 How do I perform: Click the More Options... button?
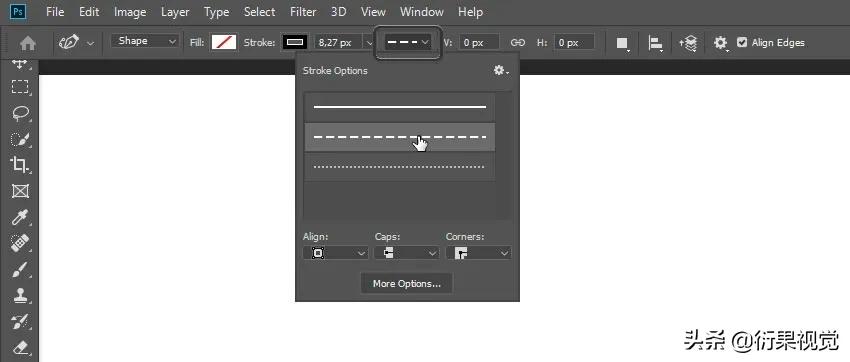click(407, 283)
